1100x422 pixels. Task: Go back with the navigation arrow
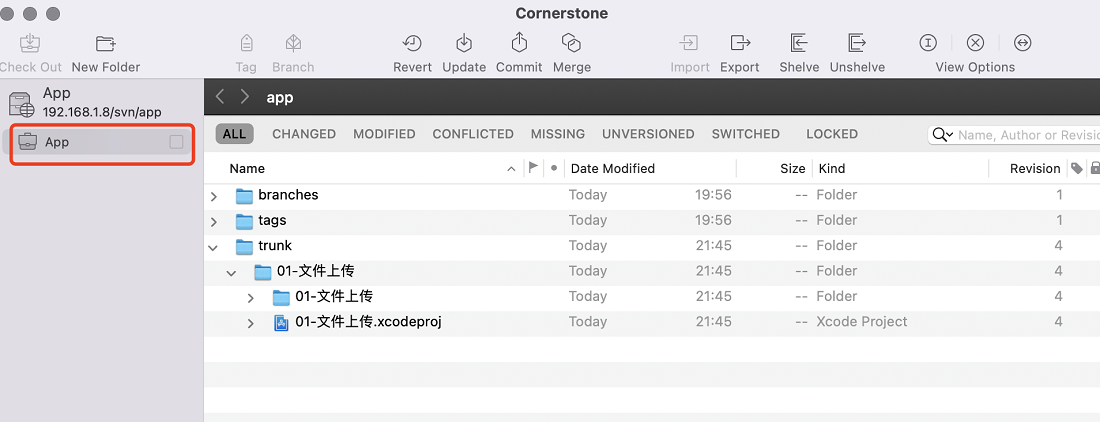tap(220, 97)
